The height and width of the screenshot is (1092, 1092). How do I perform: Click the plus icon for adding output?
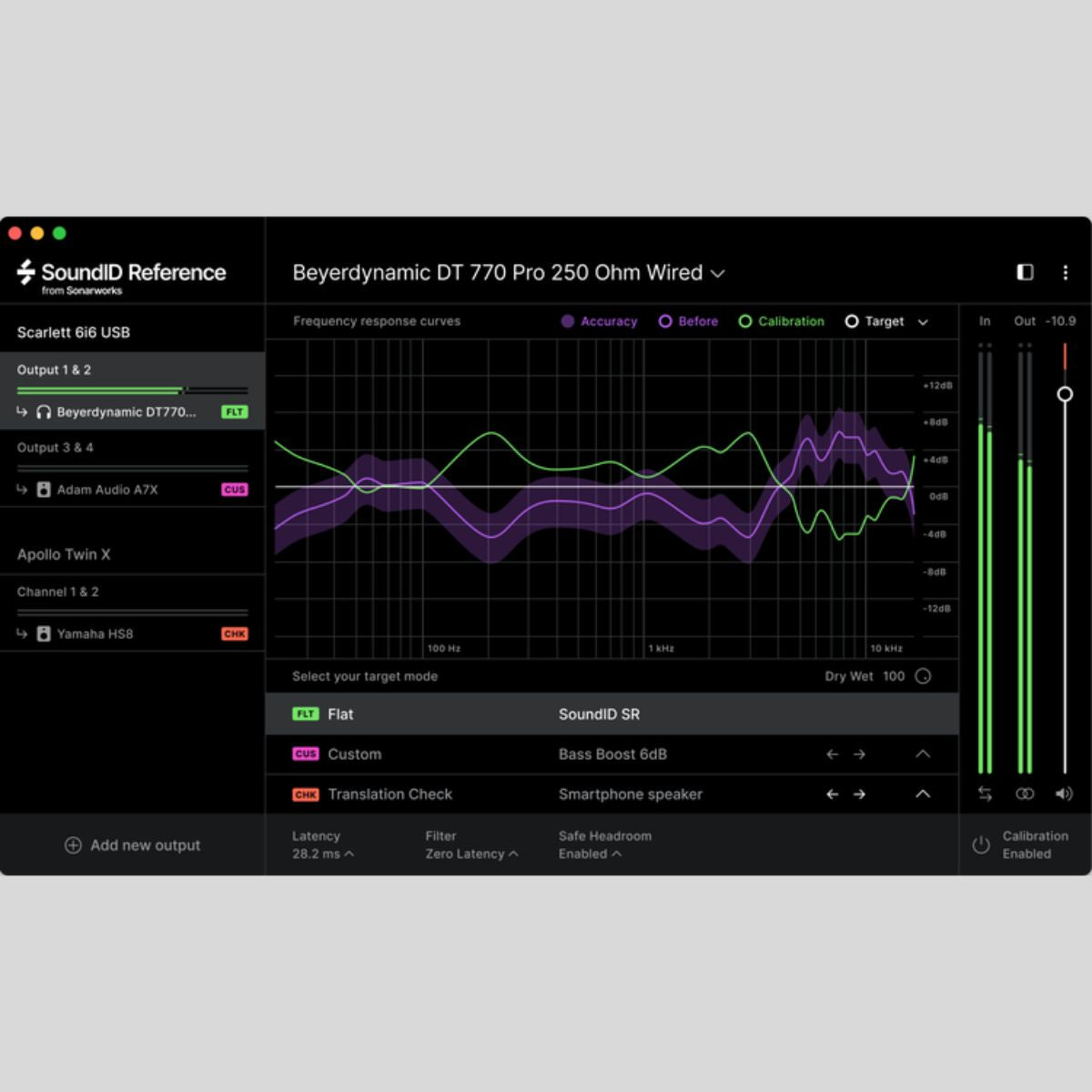click(73, 845)
